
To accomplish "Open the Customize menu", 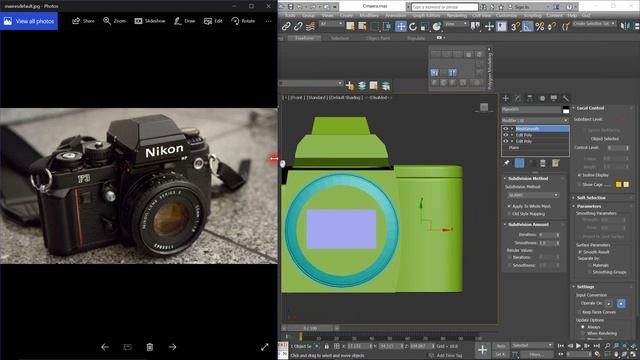I will tap(506, 16).
